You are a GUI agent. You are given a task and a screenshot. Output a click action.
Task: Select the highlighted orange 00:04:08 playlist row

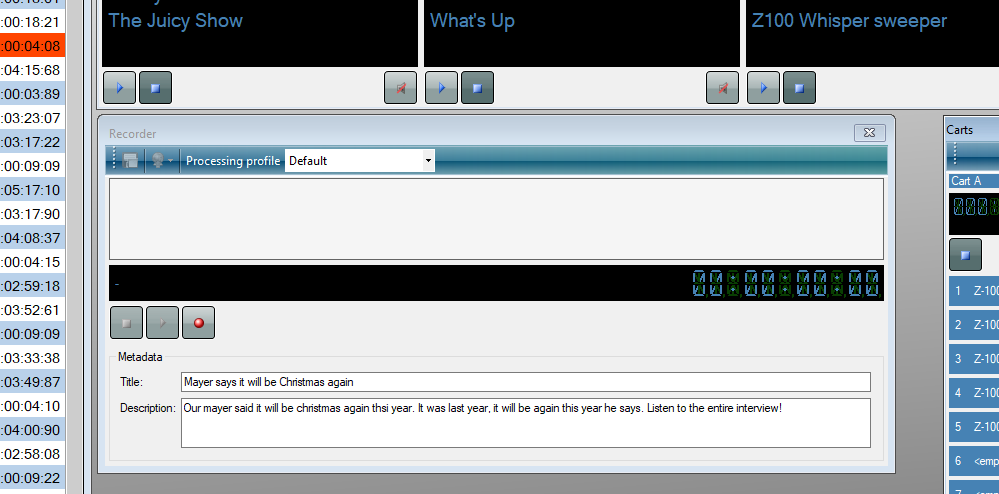pos(32,46)
